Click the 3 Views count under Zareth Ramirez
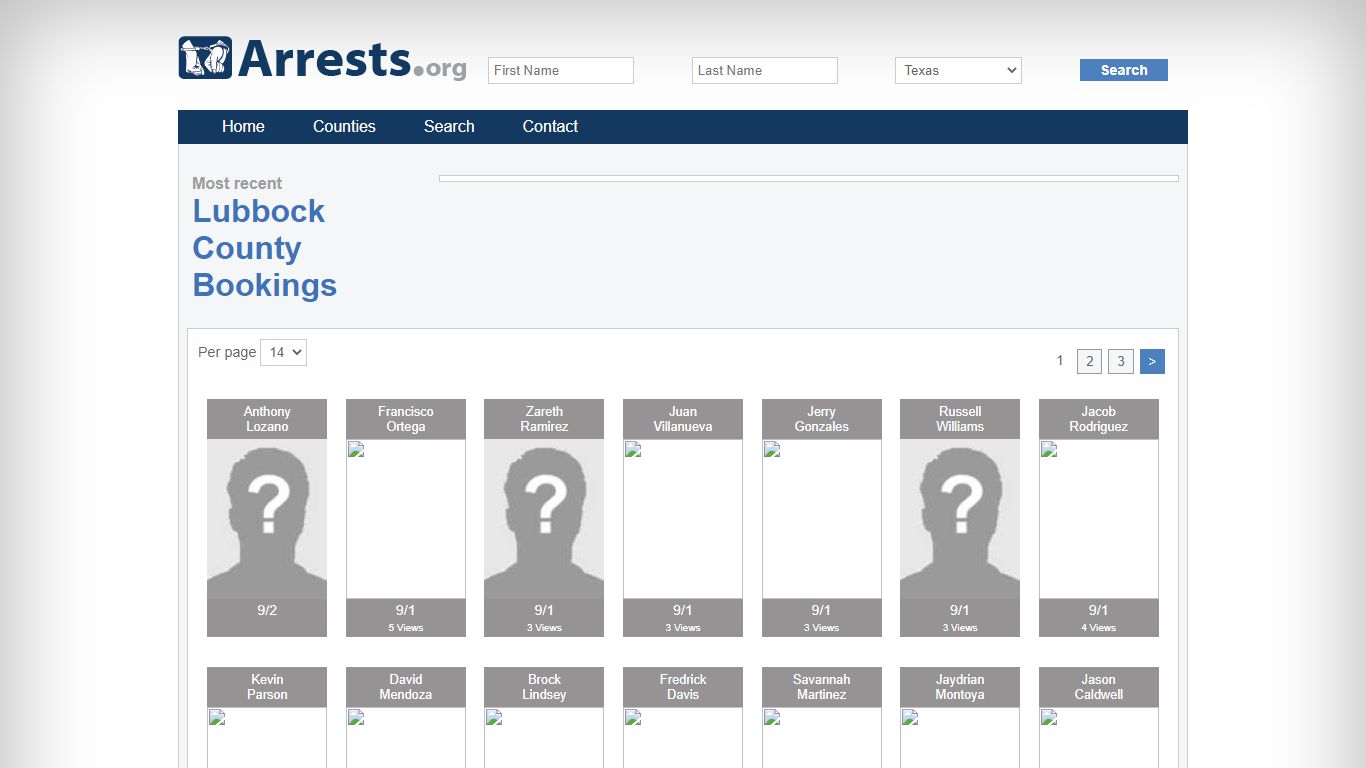1366x768 pixels. coord(544,628)
